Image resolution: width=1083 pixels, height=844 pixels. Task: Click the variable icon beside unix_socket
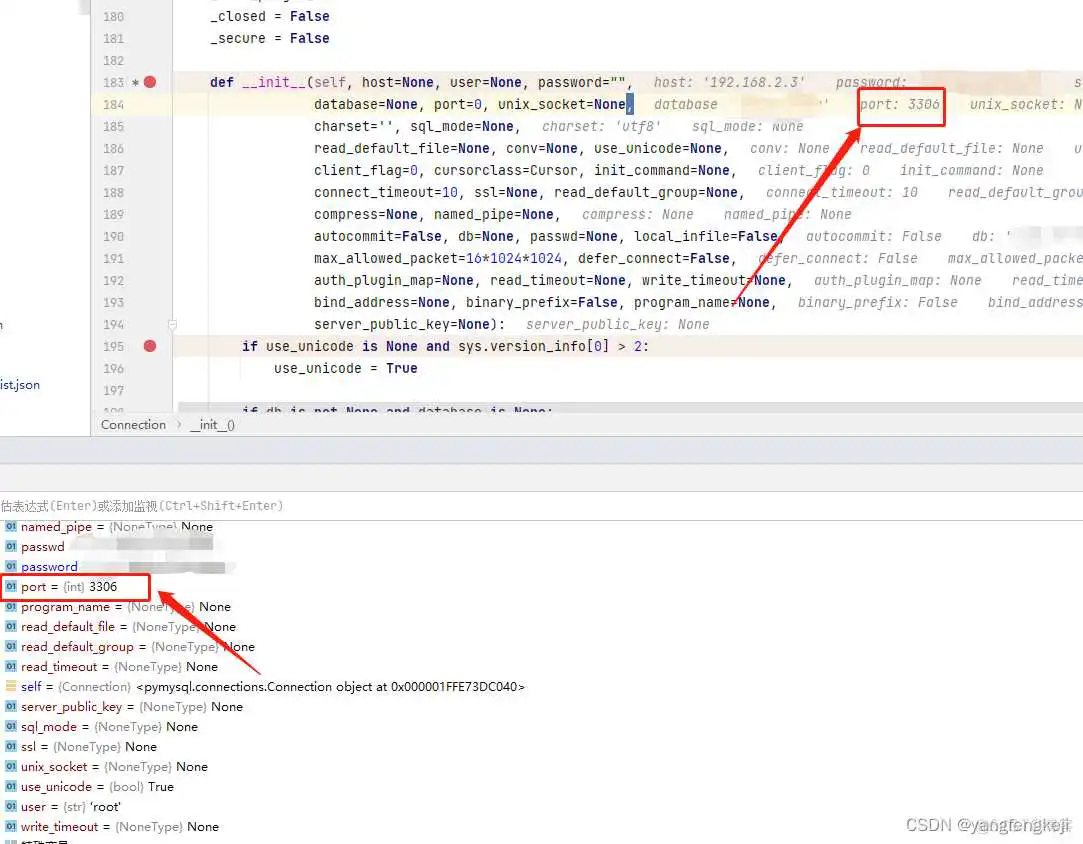(x=10, y=767)
